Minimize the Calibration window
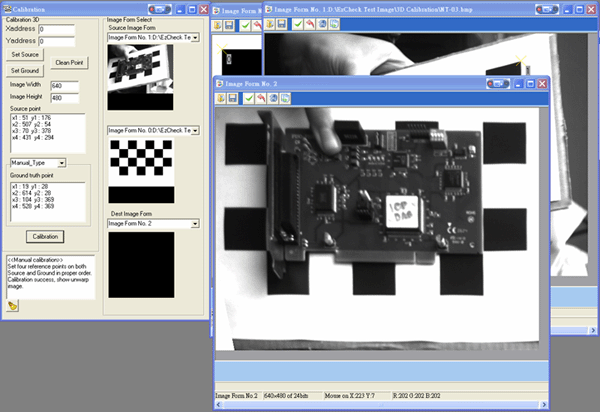This screenshot has width=600, height=412. point(180,9)
